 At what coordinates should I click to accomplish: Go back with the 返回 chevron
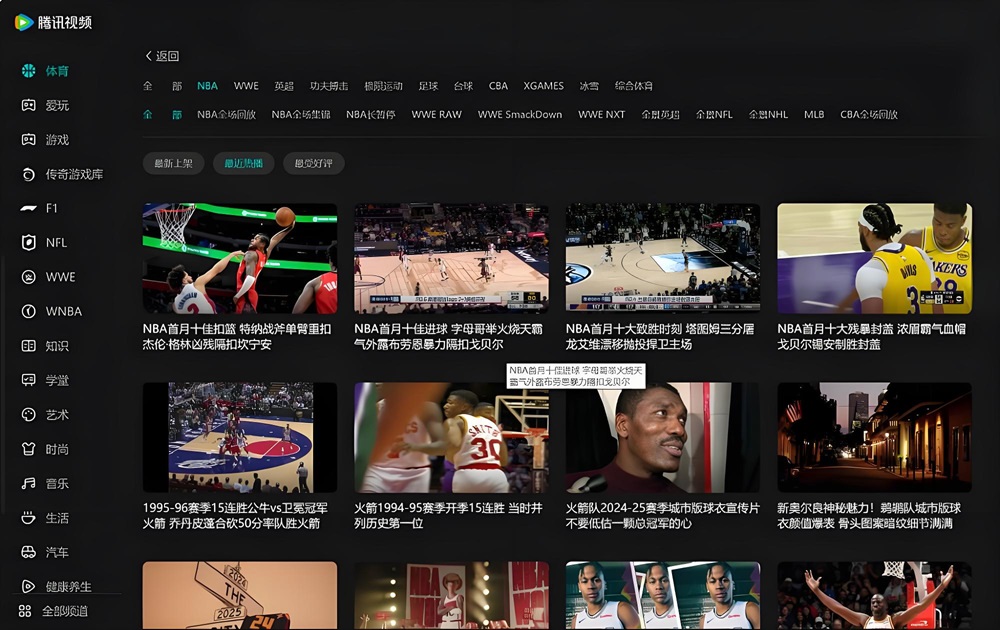(x=149, y=56)
